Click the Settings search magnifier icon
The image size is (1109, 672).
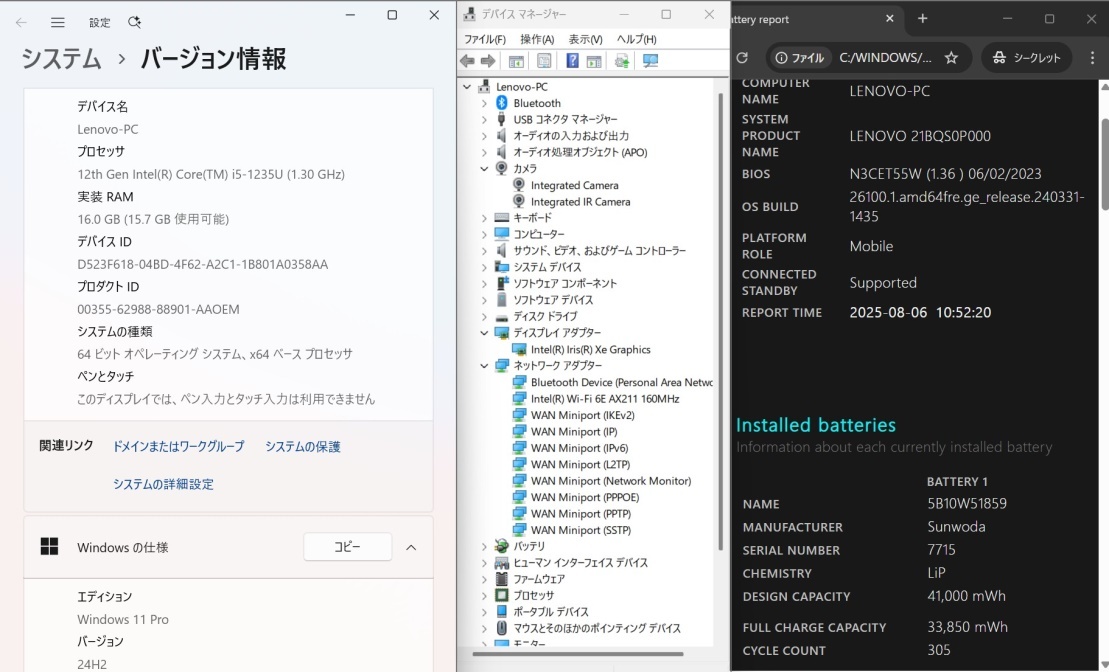point(134,23)
